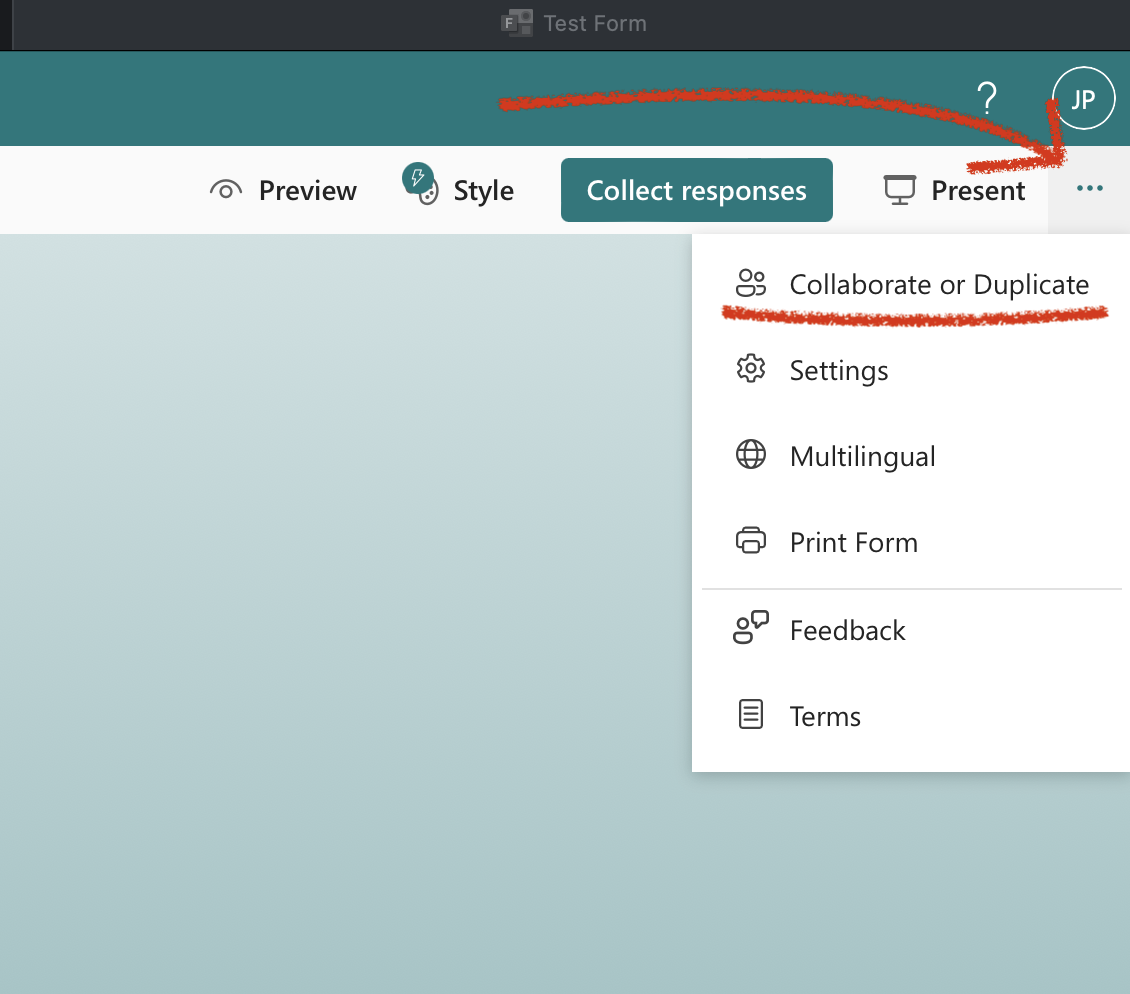This screenshot has height=994, width=1130.
Task: Click the lightning badge on the Style icon
Action: [x=416, y=178]
